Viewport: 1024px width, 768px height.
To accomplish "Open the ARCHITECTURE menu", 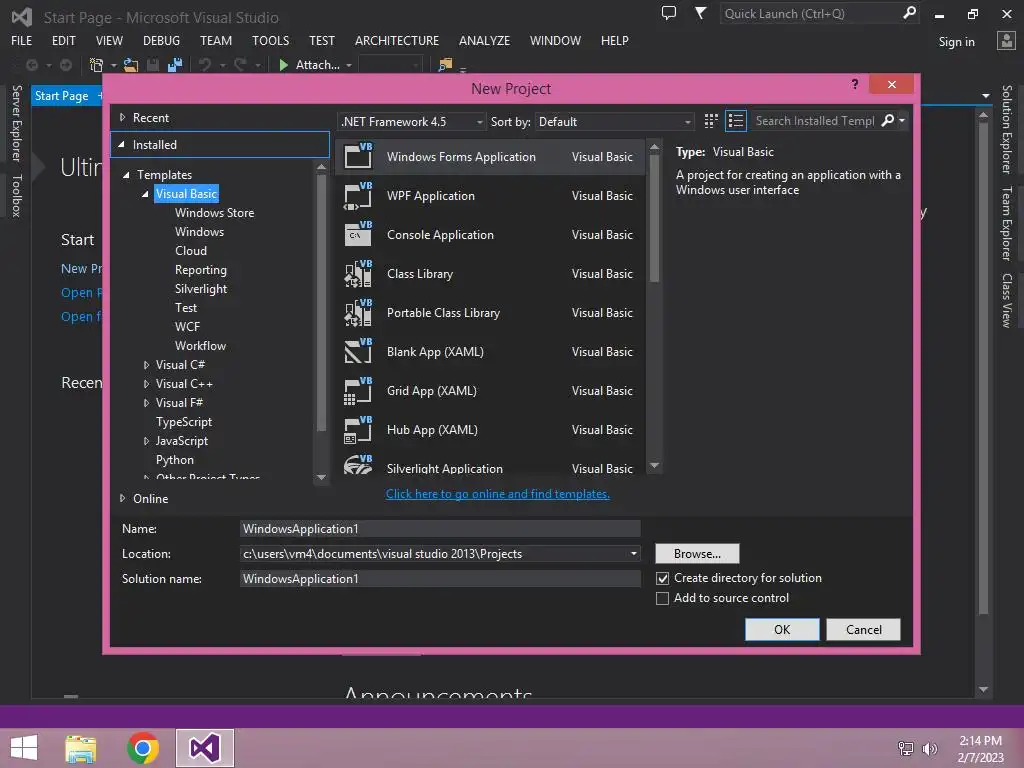I will (x=397, y=40).
